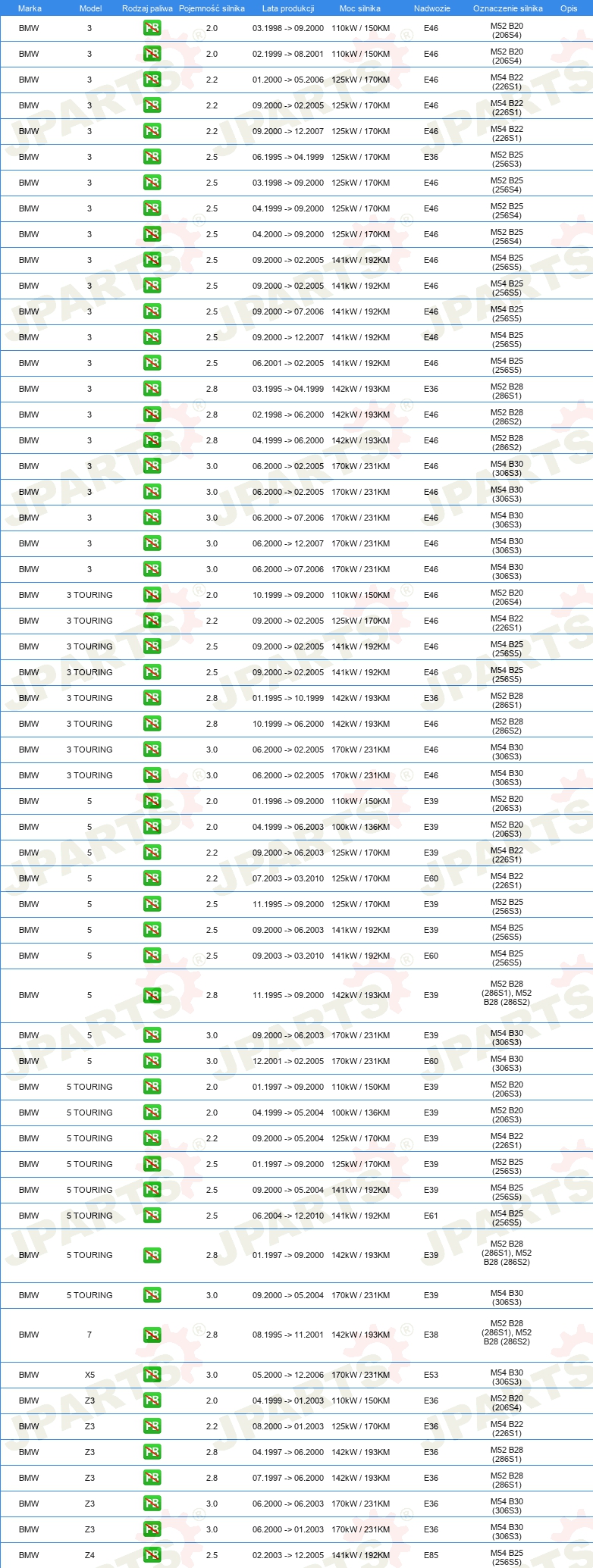Viewport: 593px width, 1568px height.
Task: Click the fuel icon in the 10.1999 -> 06.2000 Touring row
Action: click(x=152, y=724)
